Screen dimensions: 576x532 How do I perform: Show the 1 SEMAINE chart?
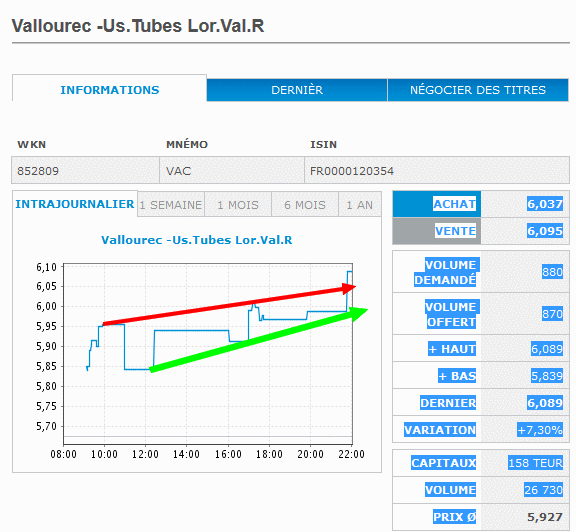pyautogui.click(x=171, y=205)
